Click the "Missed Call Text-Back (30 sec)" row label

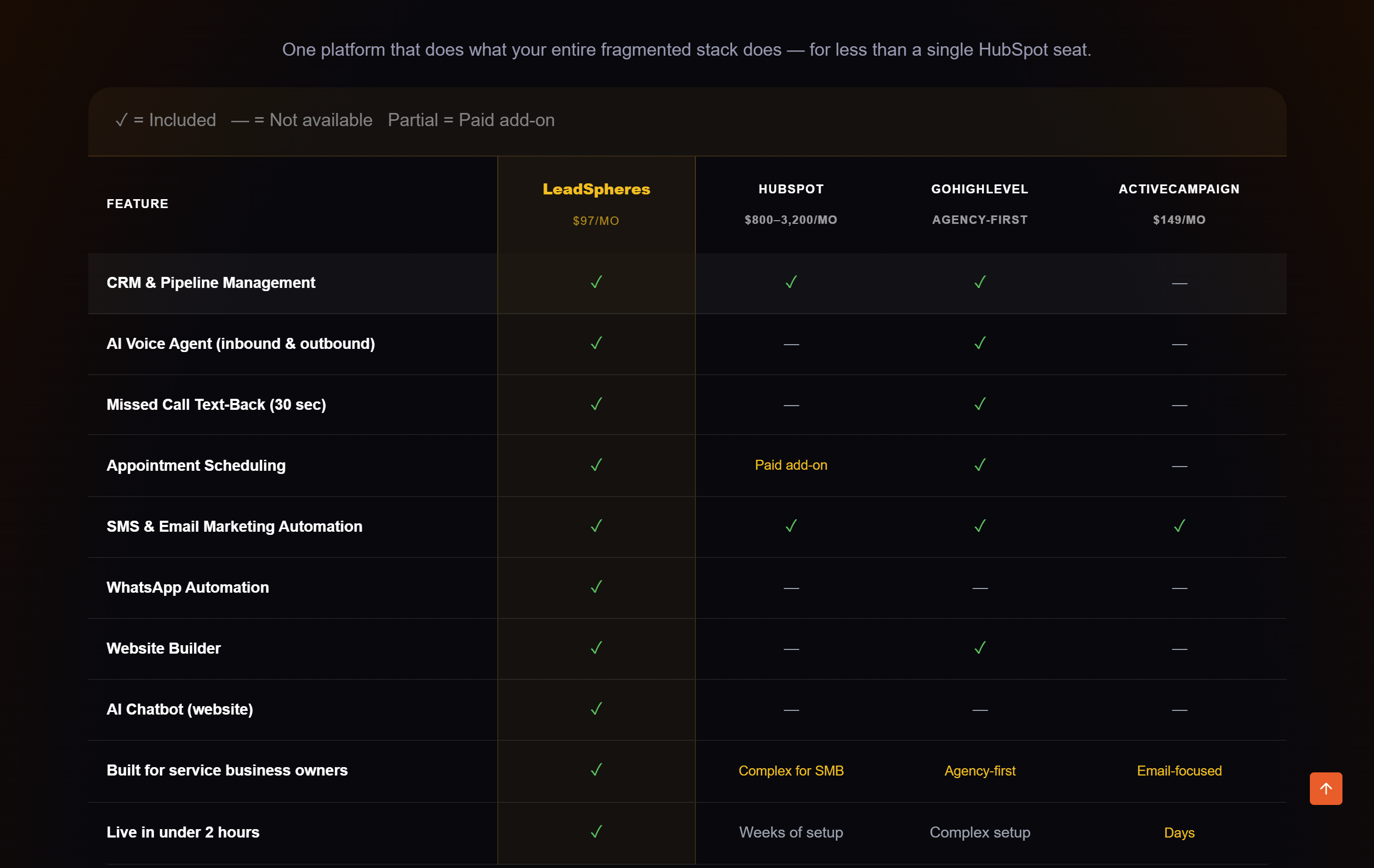click(x=216, y=405)
